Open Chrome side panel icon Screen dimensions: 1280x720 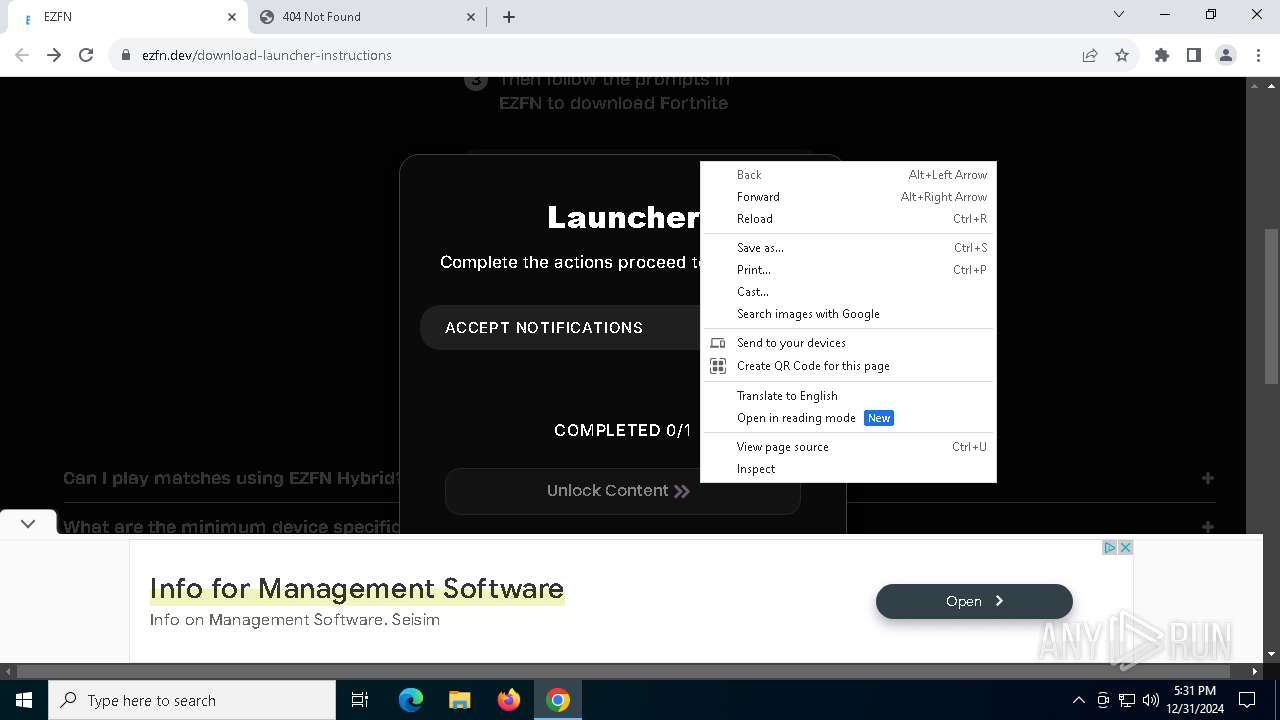pyautogui.click(x=1194, y=55)
